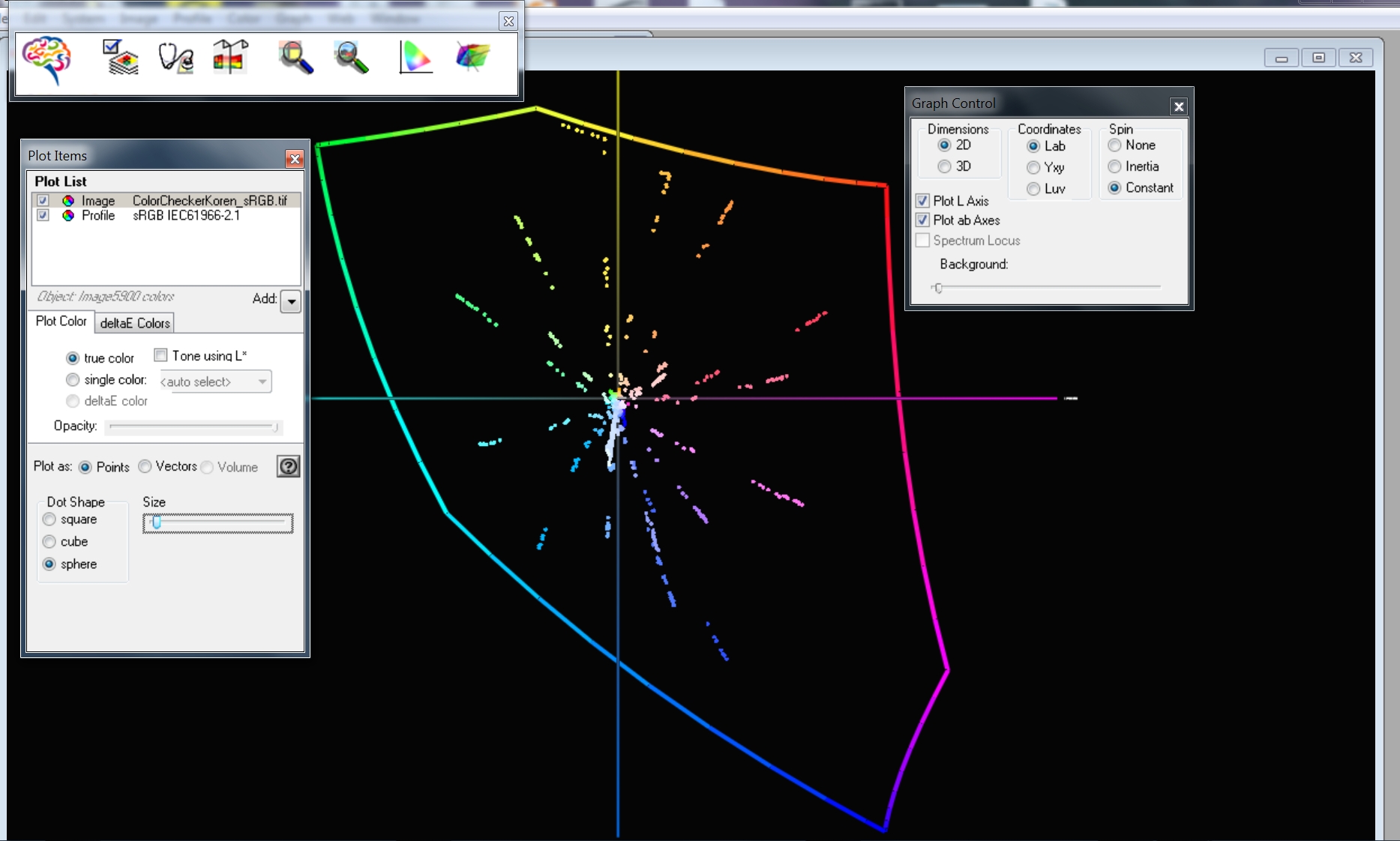Close the graph window
The width and height of the screenshot is (1400, 841).
[x=1356, y=58]
